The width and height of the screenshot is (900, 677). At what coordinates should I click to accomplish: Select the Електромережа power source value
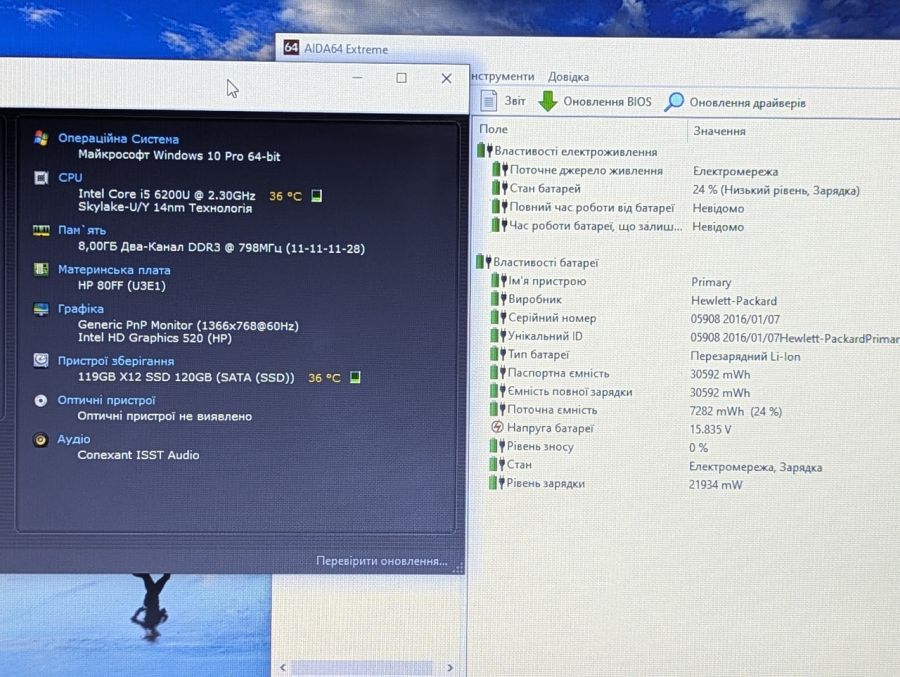[735, 171]
